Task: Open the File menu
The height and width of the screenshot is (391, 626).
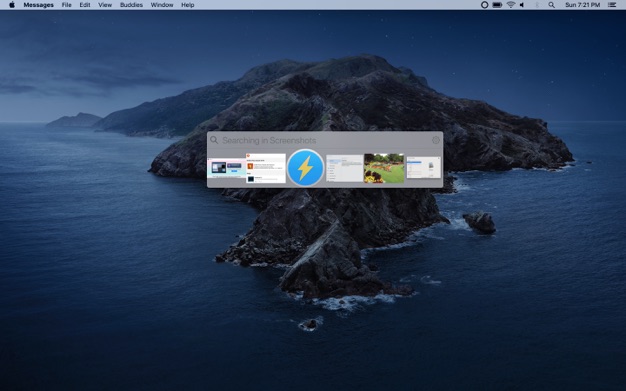Action: click(67, 5)
